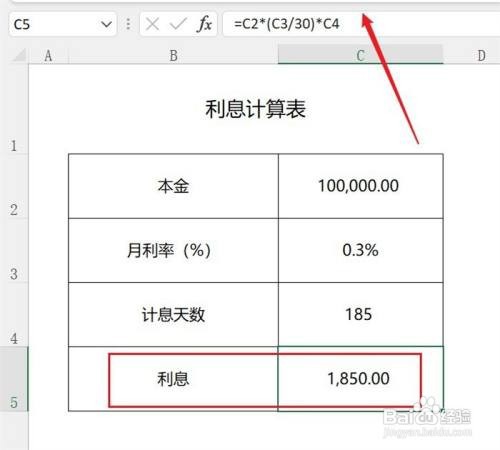The image size is (500, 450).
Task: Select row 3 header
Action: coord(14,251)
